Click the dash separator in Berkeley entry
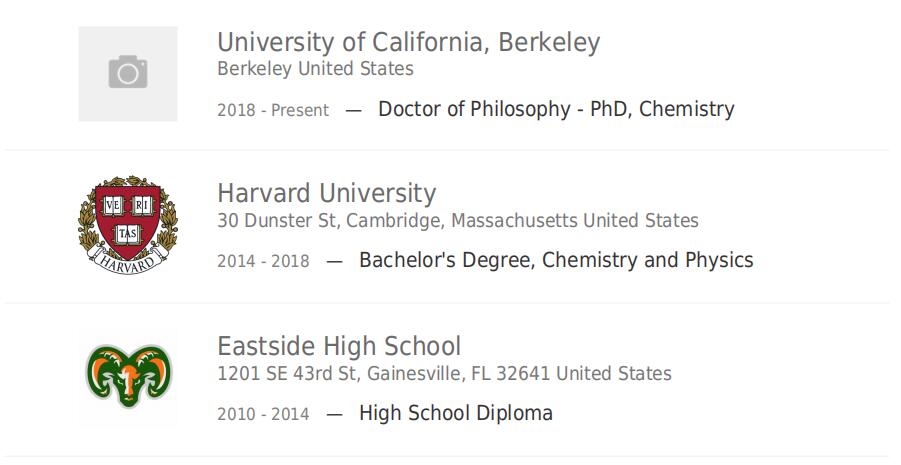The image size is (901, 465). pos(353,110)
